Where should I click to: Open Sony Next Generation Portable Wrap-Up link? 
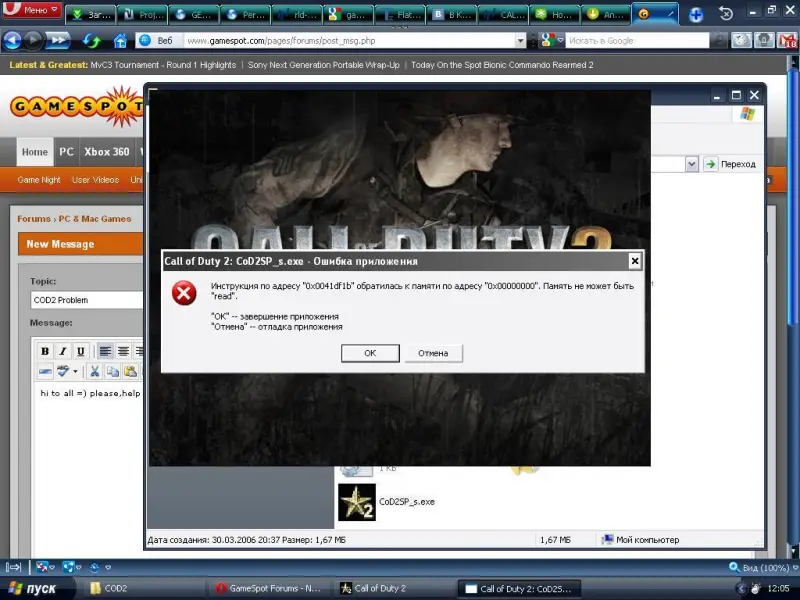(x=323, y=65)
